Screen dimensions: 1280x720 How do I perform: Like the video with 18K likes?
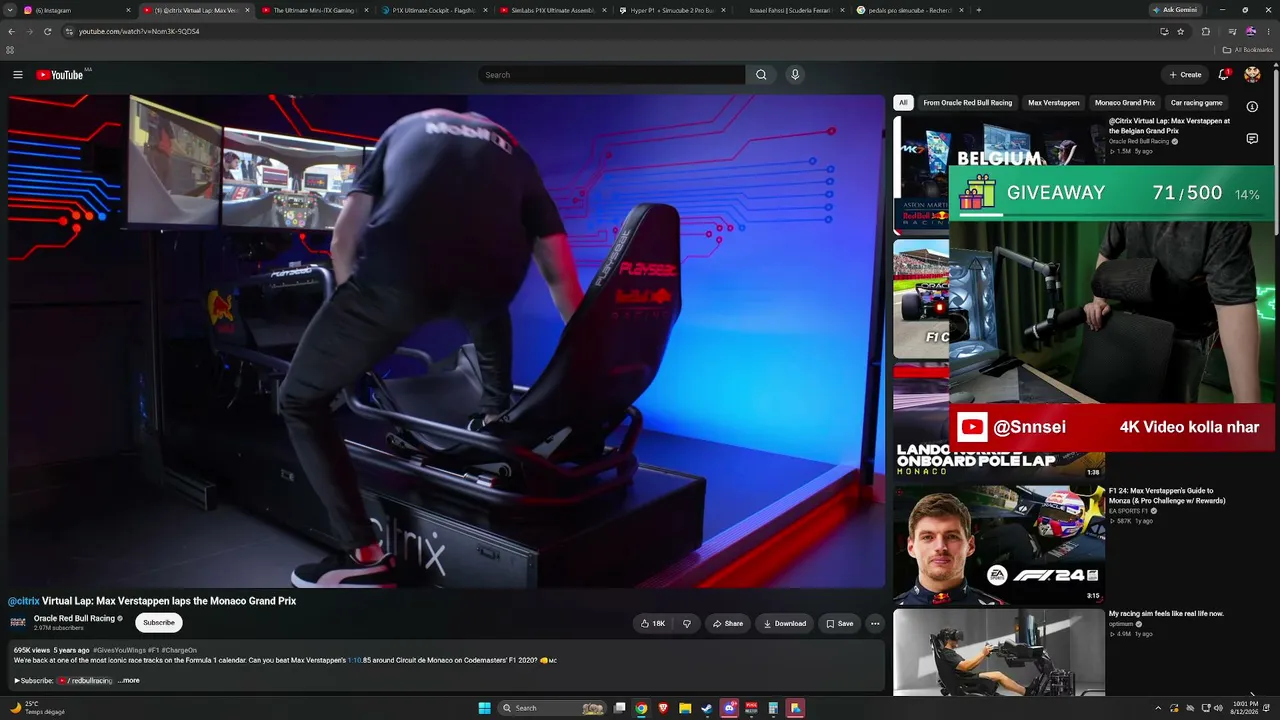click(652, 623)
